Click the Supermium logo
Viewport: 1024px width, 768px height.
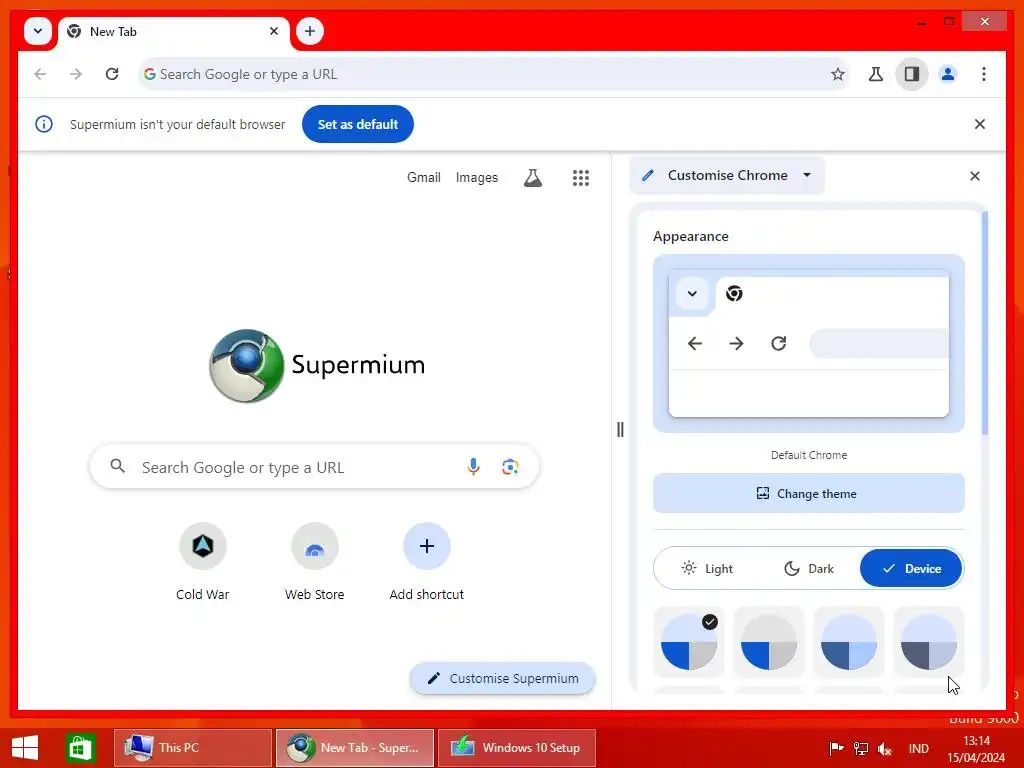(x=317, y=366)
